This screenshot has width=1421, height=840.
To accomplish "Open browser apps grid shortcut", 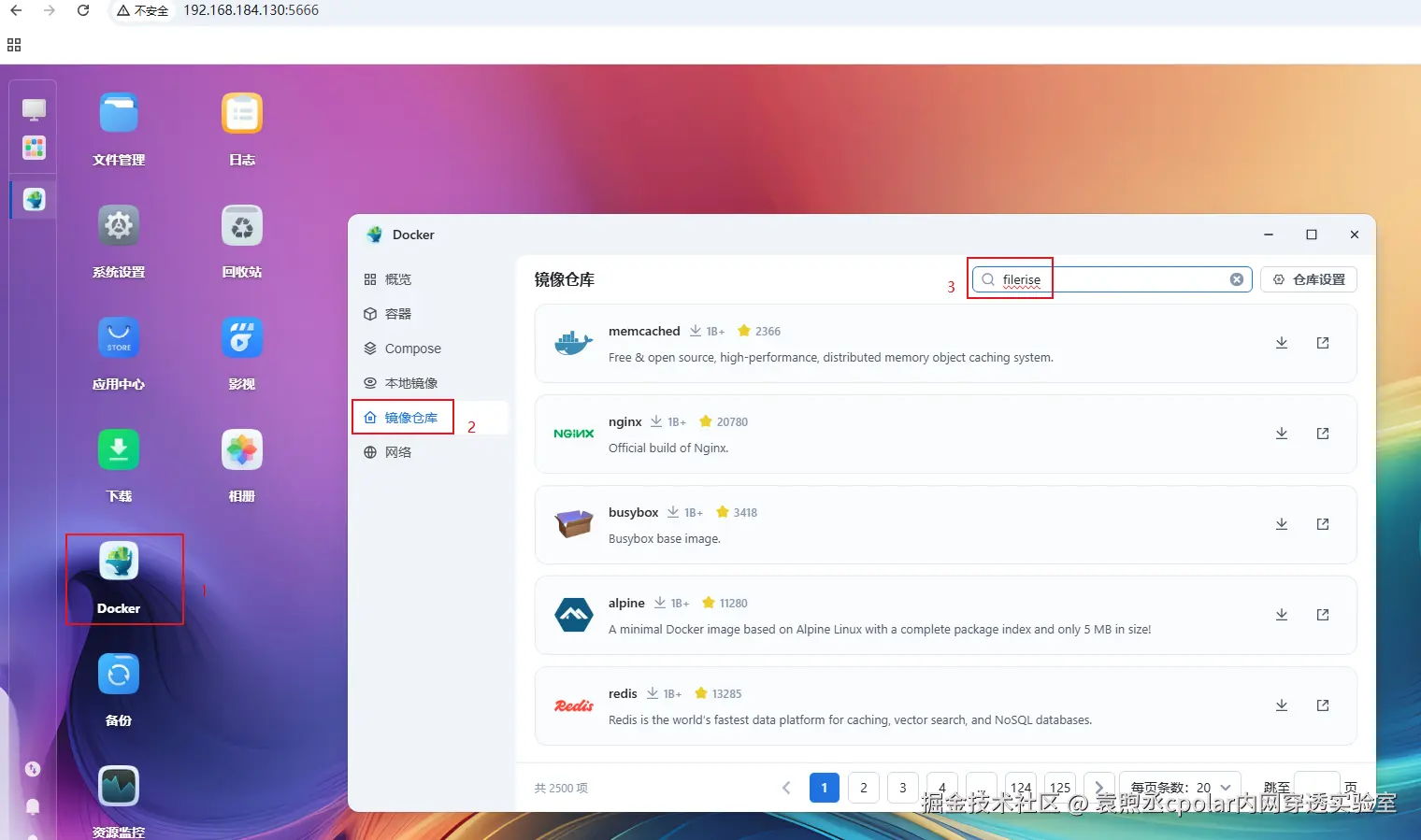I will (14, 45).
